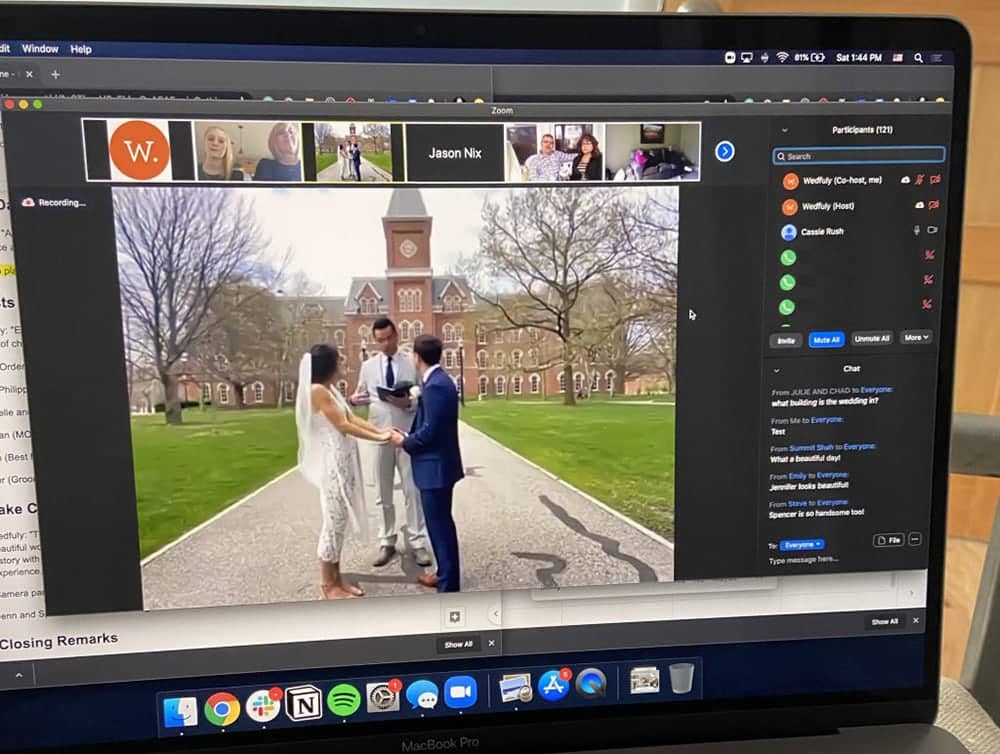Toggle video-off icon on Wedfuly (Co-host, me) row

pos(935,180)
